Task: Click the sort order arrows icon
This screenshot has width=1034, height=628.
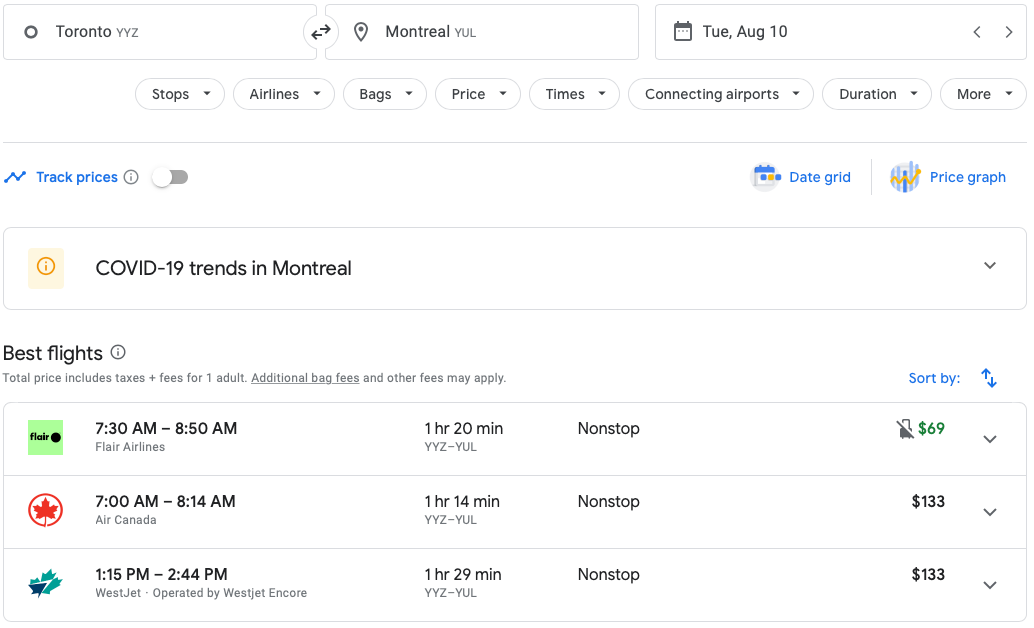Action: coord(988,378)
